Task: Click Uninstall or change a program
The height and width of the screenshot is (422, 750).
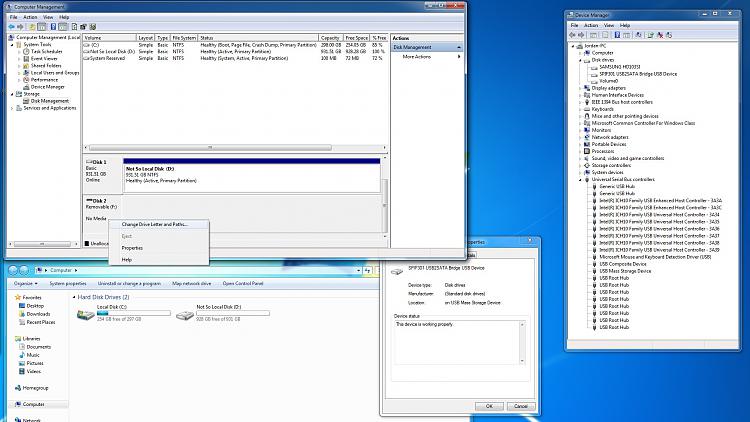Action: tap(129, 283)
